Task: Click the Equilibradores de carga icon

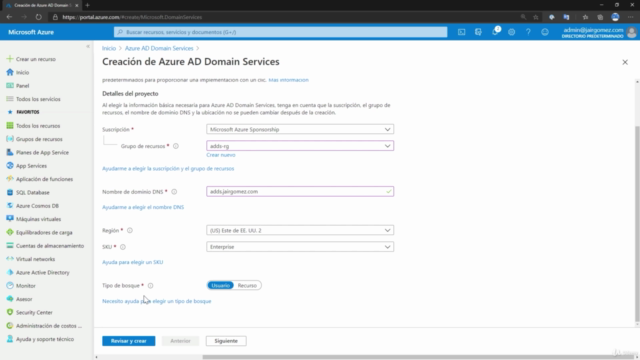Action: 10,232
